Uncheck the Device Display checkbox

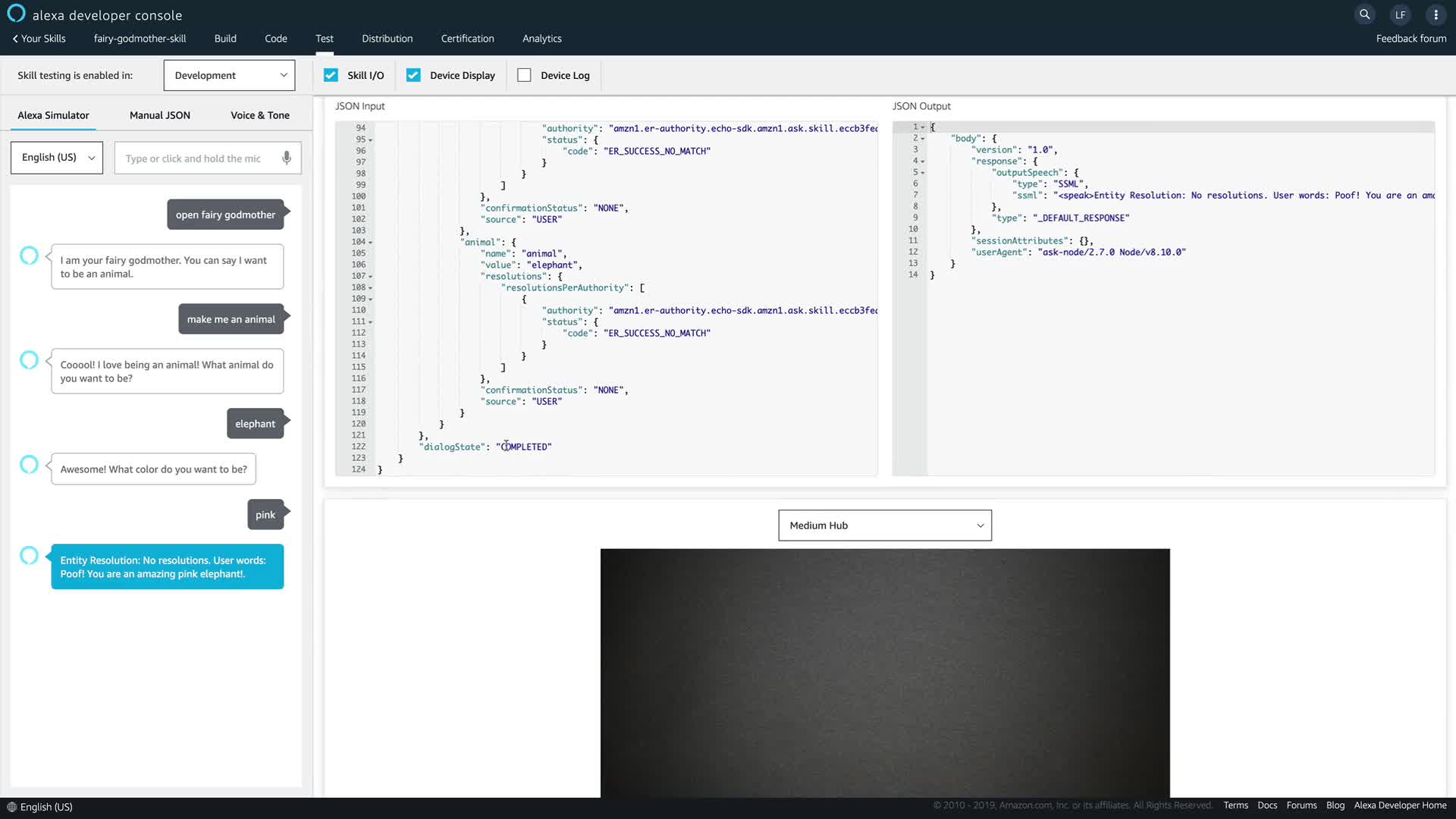413,75
